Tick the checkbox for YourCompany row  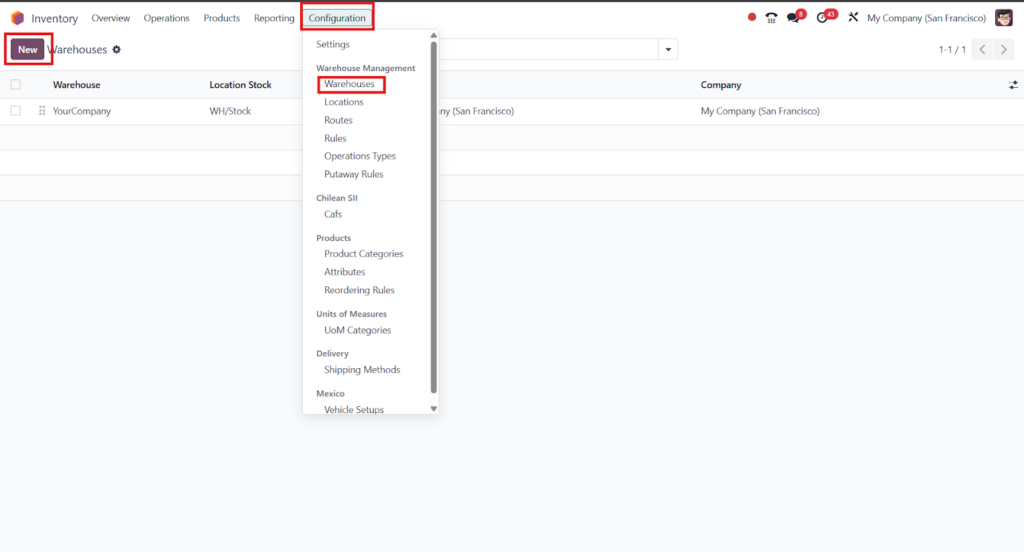[x=16, y=111]
